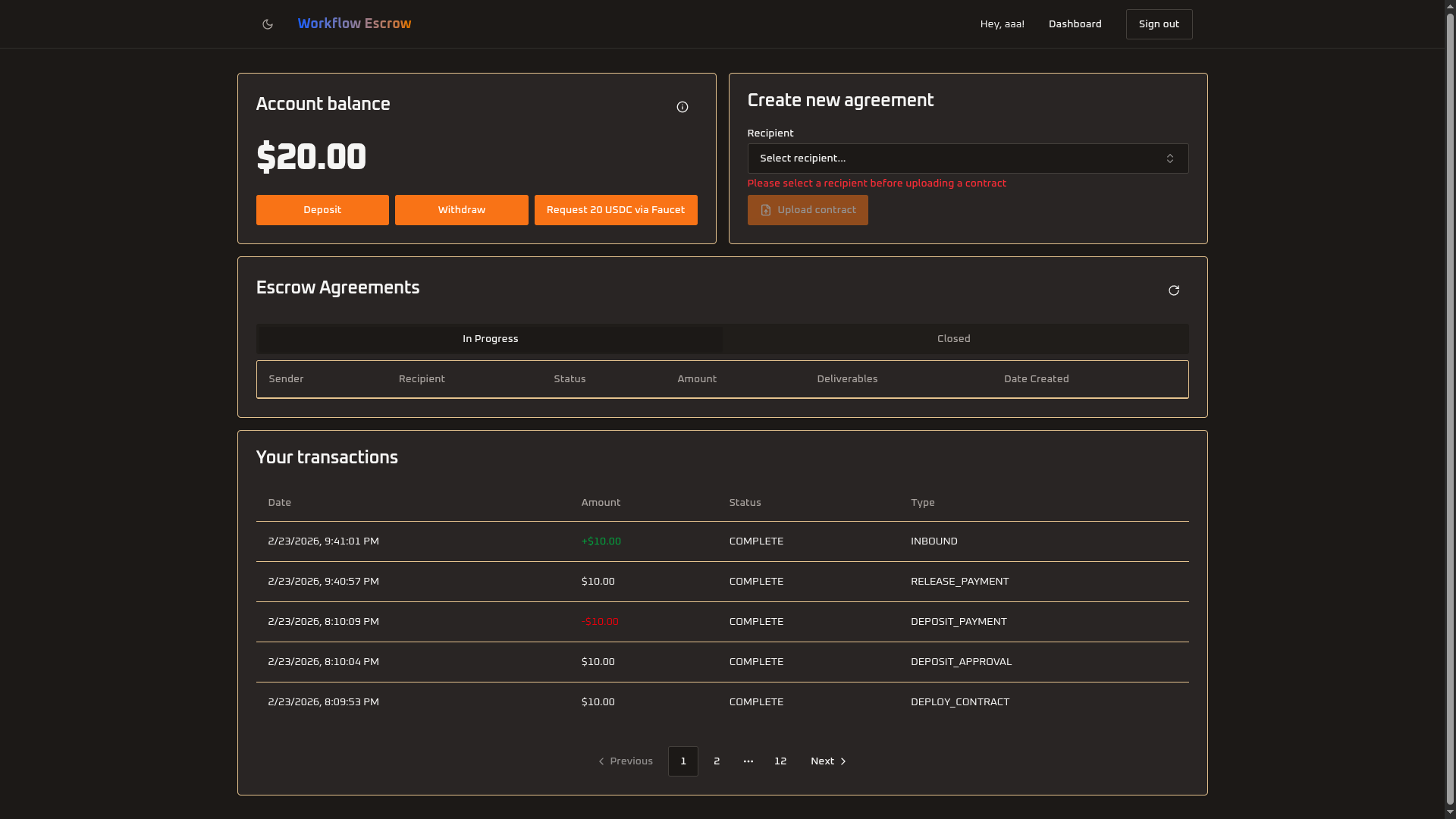Screen dimensions: 1456x819
Task: Request 20 USDC via Faucet
Action: 616,210
